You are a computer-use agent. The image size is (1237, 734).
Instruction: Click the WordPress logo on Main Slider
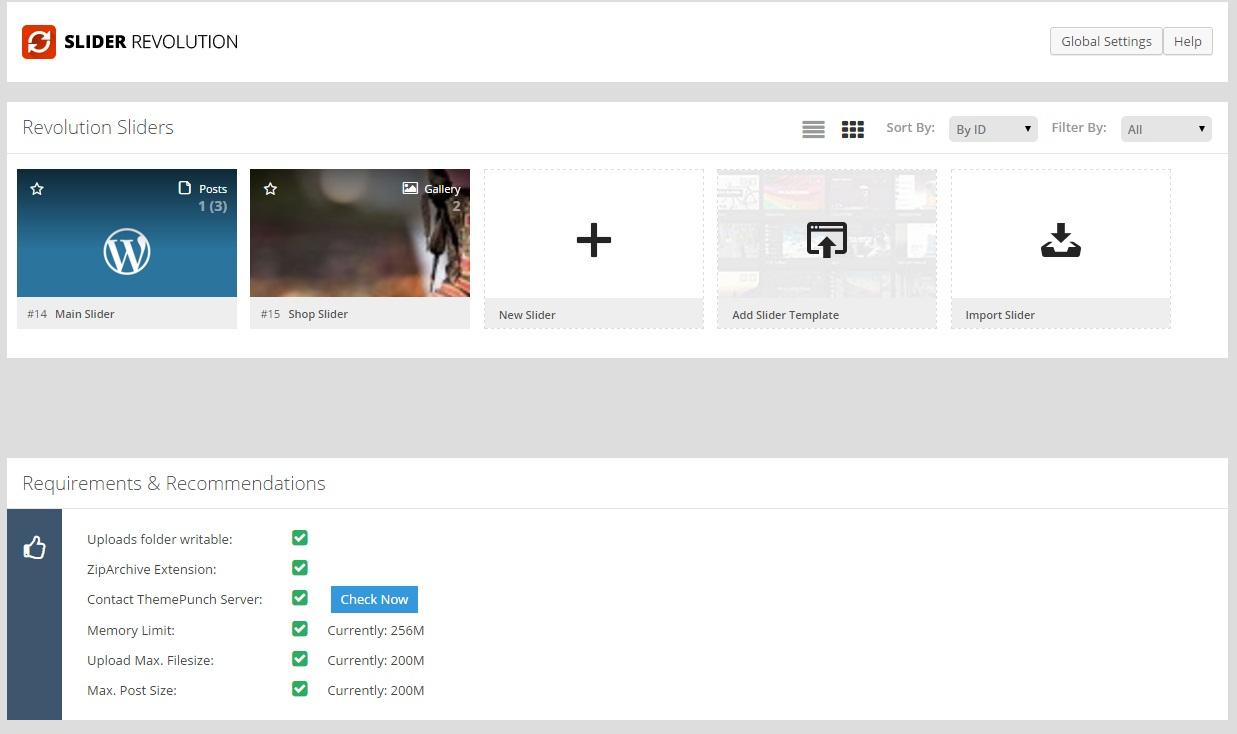[127, 251]
